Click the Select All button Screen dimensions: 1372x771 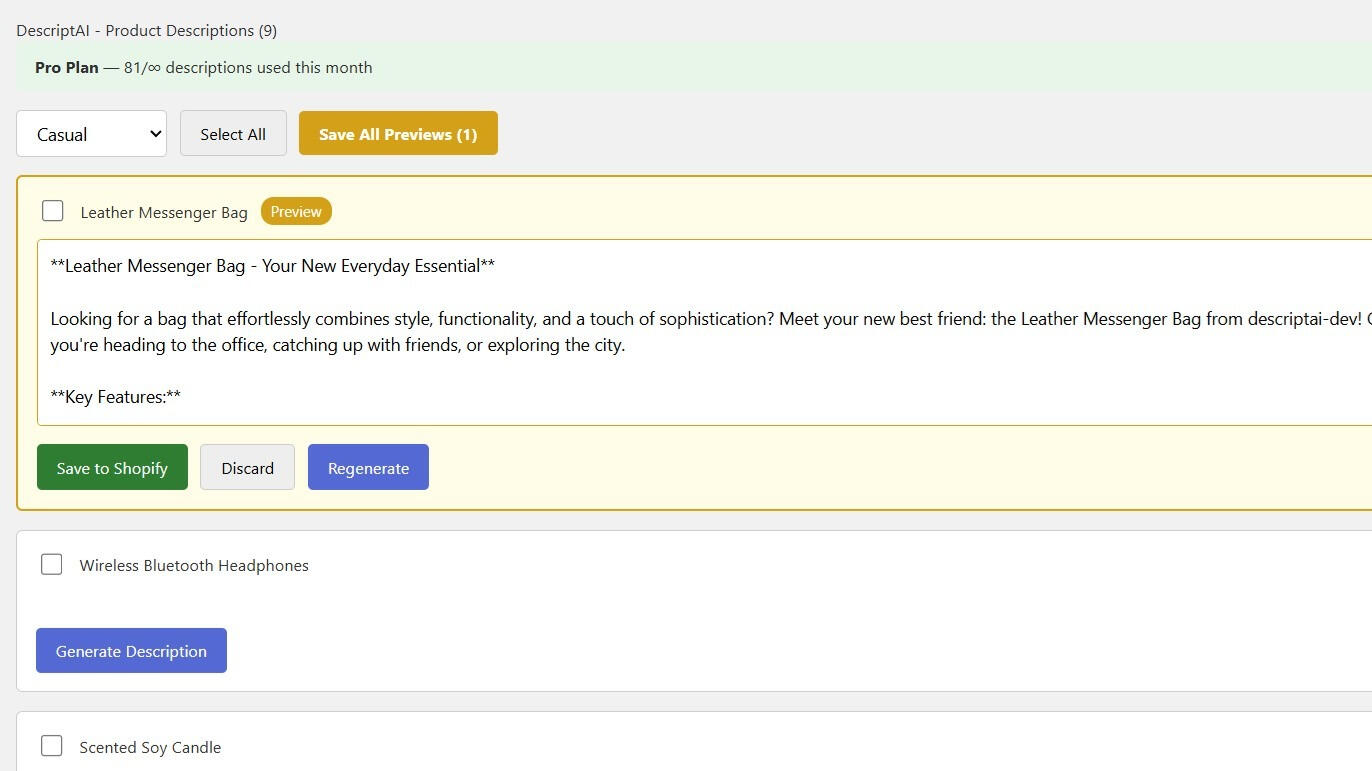(233, 134)
